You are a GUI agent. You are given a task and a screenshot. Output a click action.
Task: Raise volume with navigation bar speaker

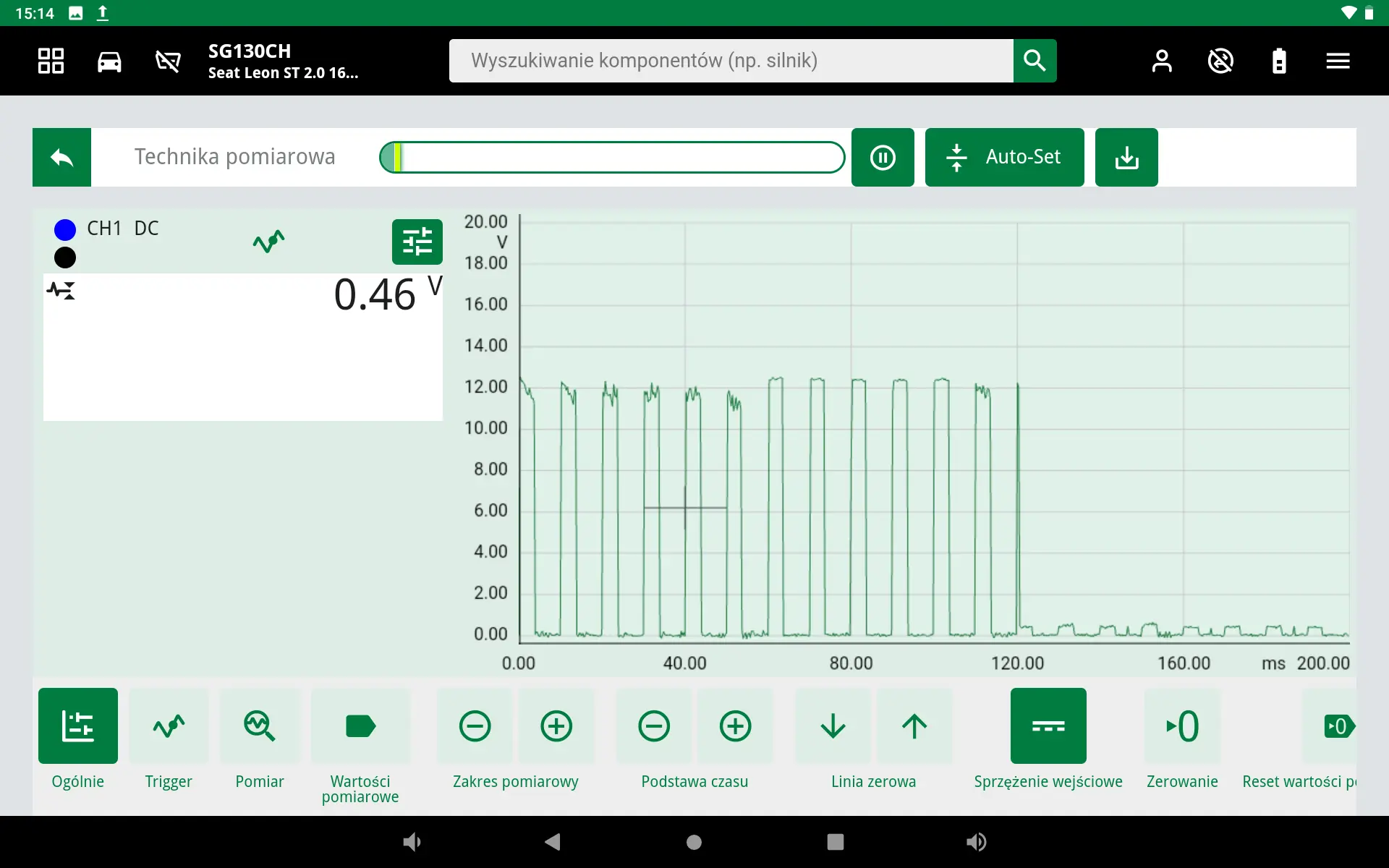click(x=976, y=842)
